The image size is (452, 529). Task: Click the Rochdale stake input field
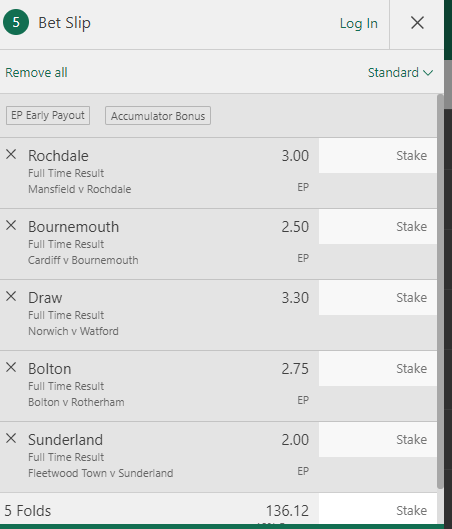[x=378, y=156]
